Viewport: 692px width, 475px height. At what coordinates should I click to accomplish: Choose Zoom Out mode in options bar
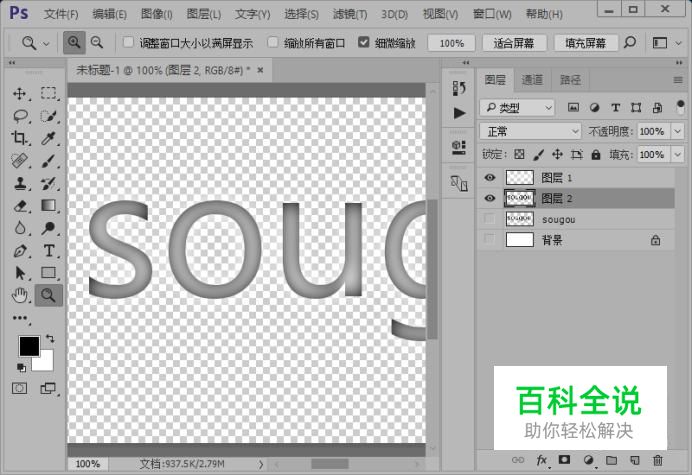[97, 43]
